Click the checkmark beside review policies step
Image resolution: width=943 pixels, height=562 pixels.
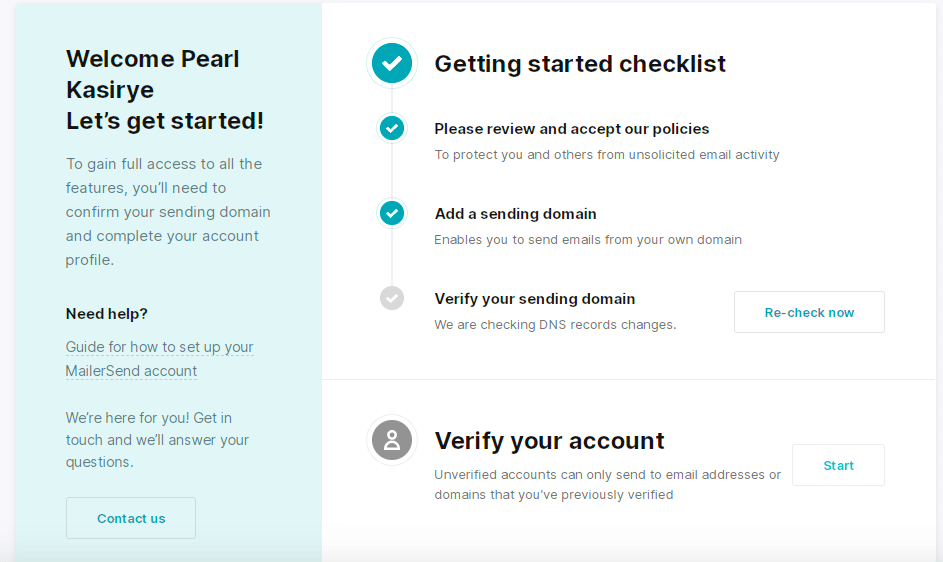point(392,128)
